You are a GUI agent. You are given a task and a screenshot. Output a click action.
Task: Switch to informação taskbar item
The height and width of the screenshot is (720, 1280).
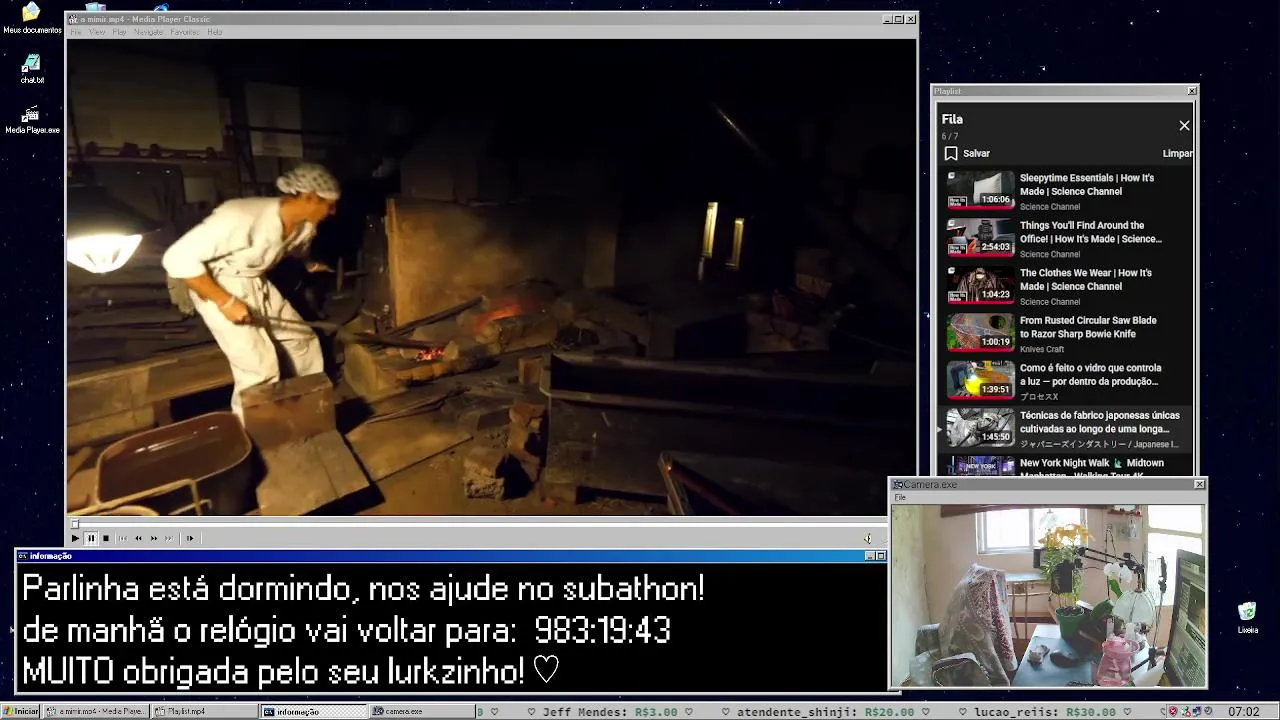pyautogui.click(x=314, y=712)
